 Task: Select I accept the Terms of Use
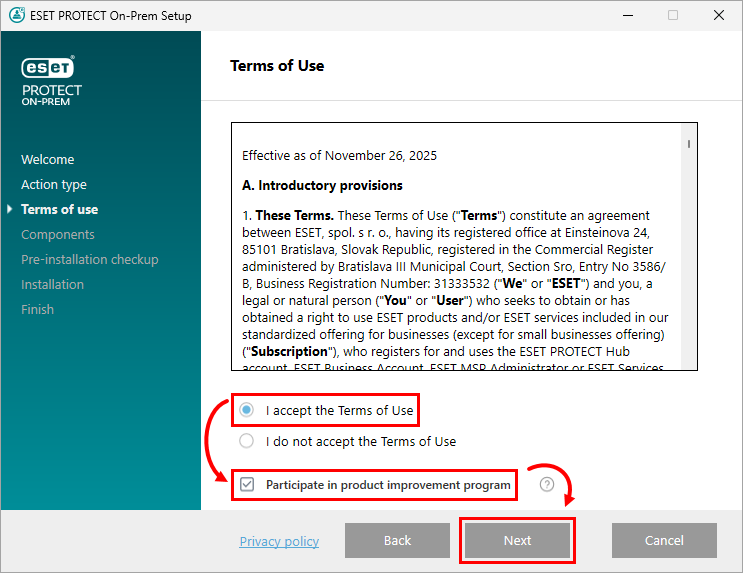(x=246, y=410)
